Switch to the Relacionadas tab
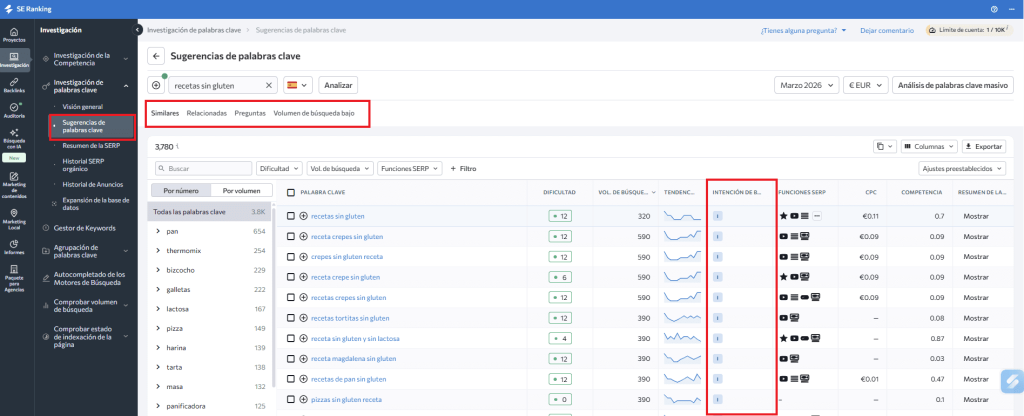The image size is (1024, 416). pyautogui.click(x=206, y=113)
